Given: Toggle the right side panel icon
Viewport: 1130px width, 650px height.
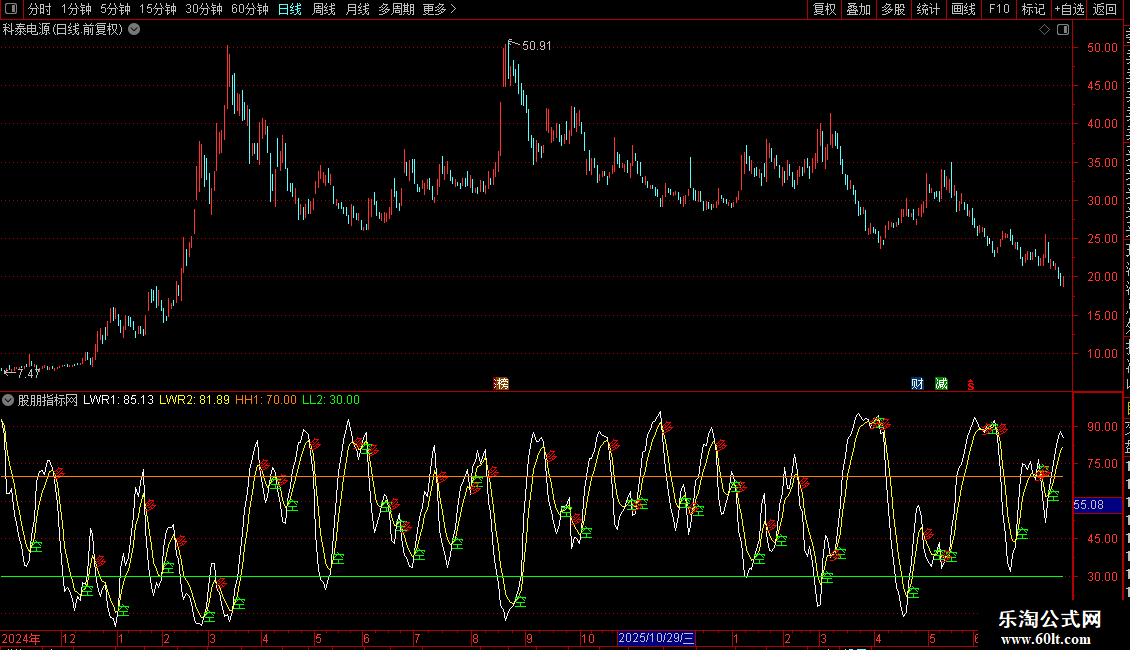Looking at the screenshot, I should coord(1063,30).
